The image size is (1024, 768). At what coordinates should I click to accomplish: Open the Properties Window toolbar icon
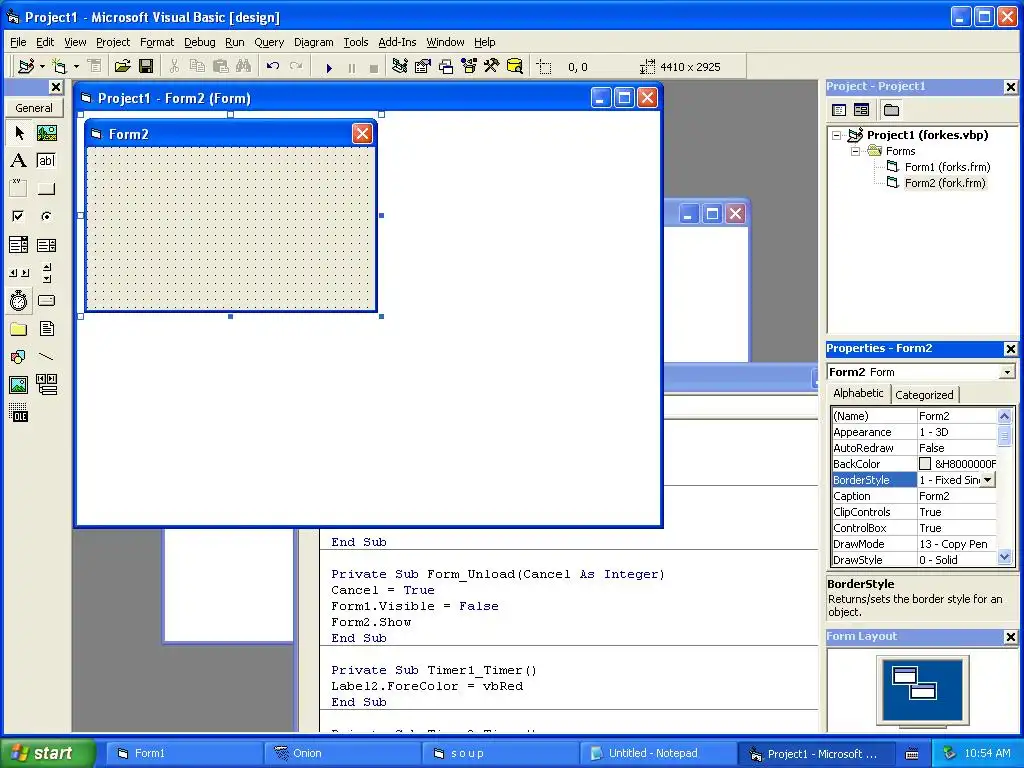pyautogui.click(x=423, y=66)
